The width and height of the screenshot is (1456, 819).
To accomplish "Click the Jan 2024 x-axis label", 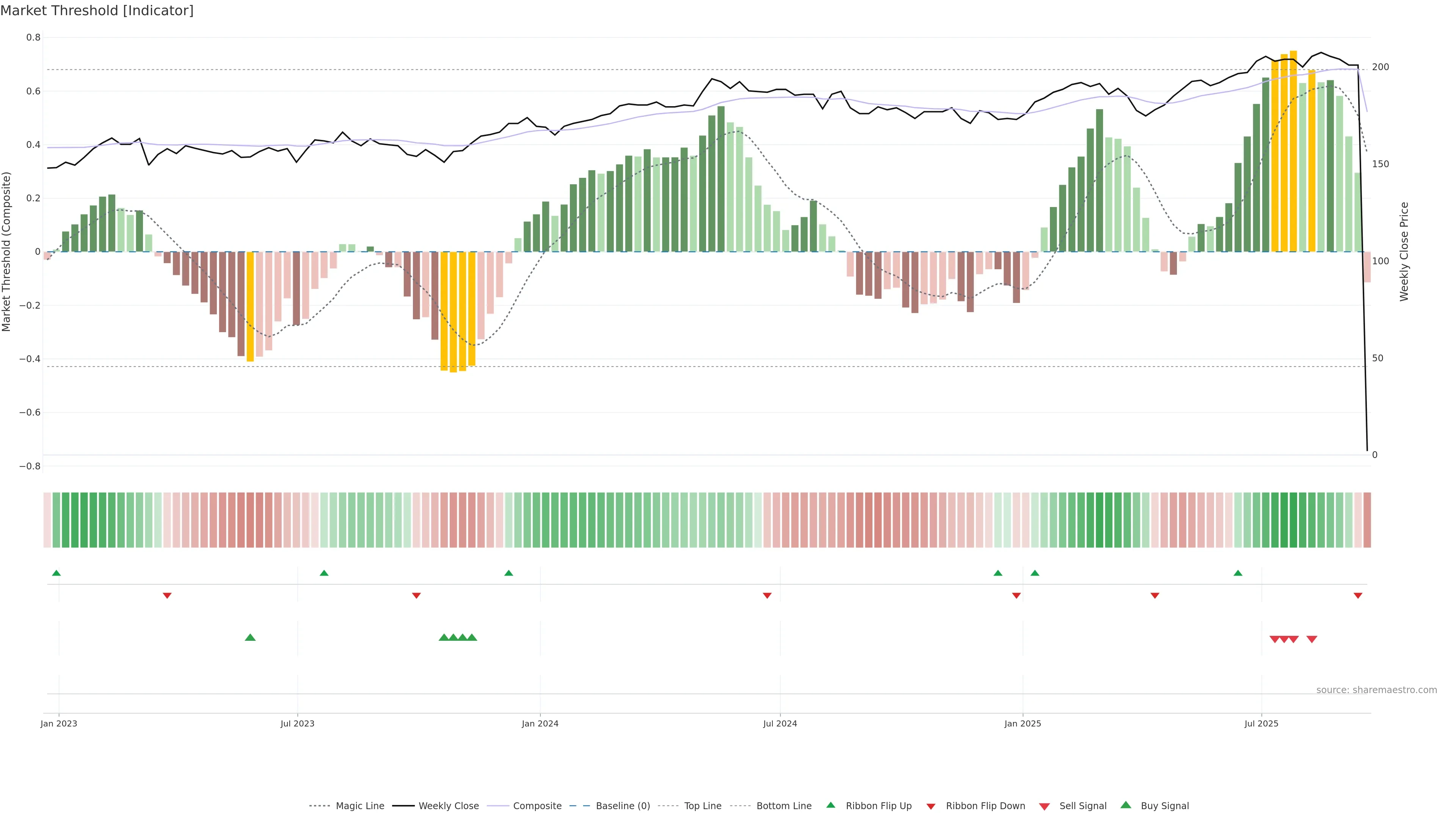I will 540,723.
